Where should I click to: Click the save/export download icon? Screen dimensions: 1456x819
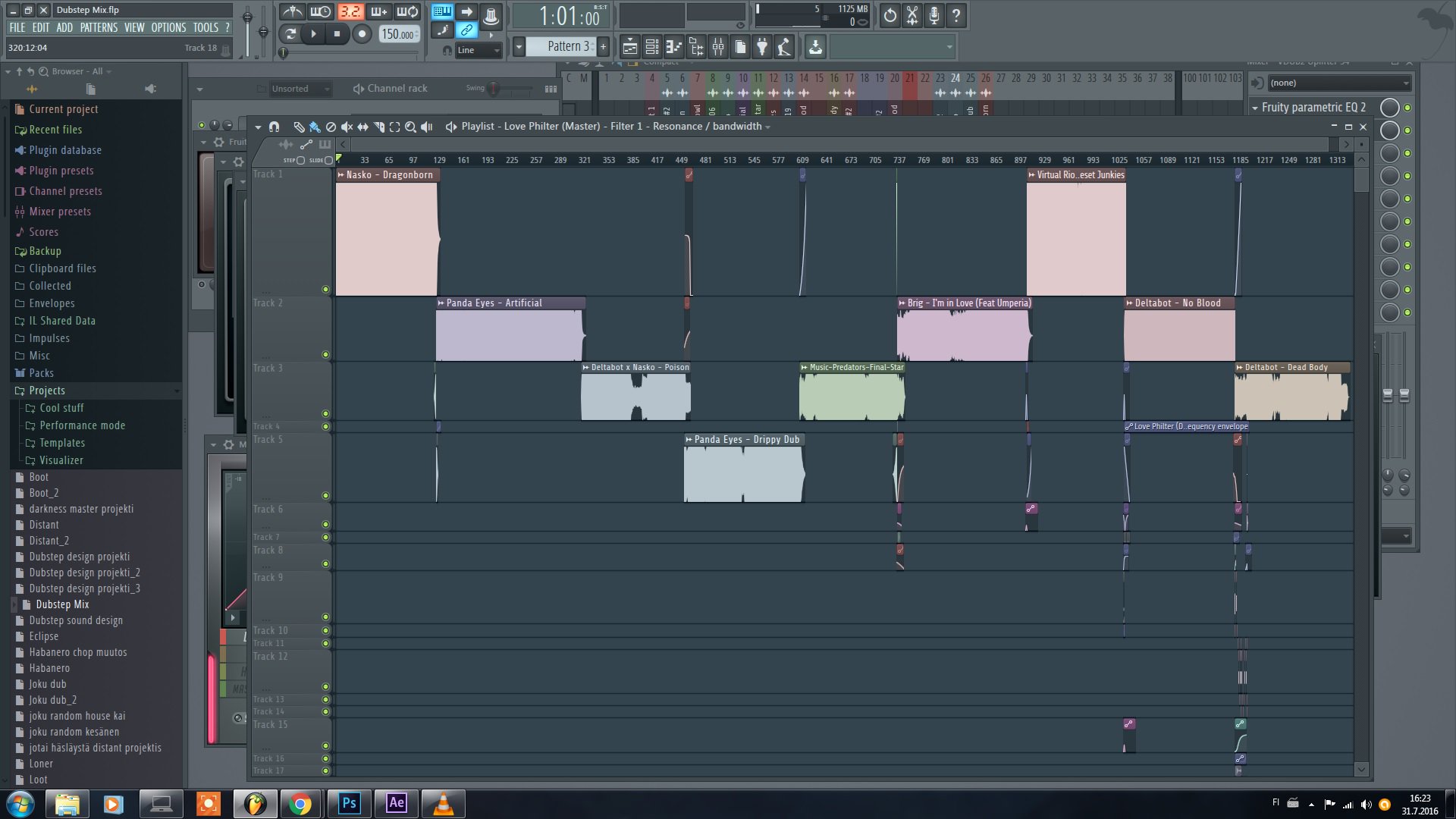pos(815,47)
